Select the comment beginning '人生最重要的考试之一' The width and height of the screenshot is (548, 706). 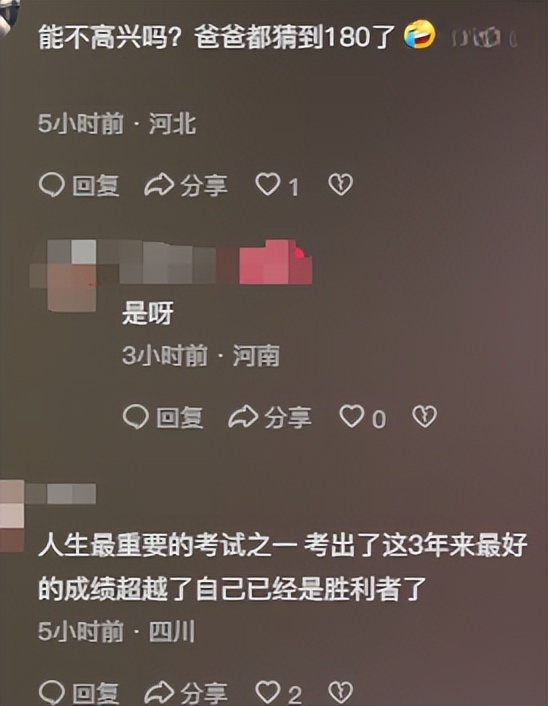pos(282,567)
